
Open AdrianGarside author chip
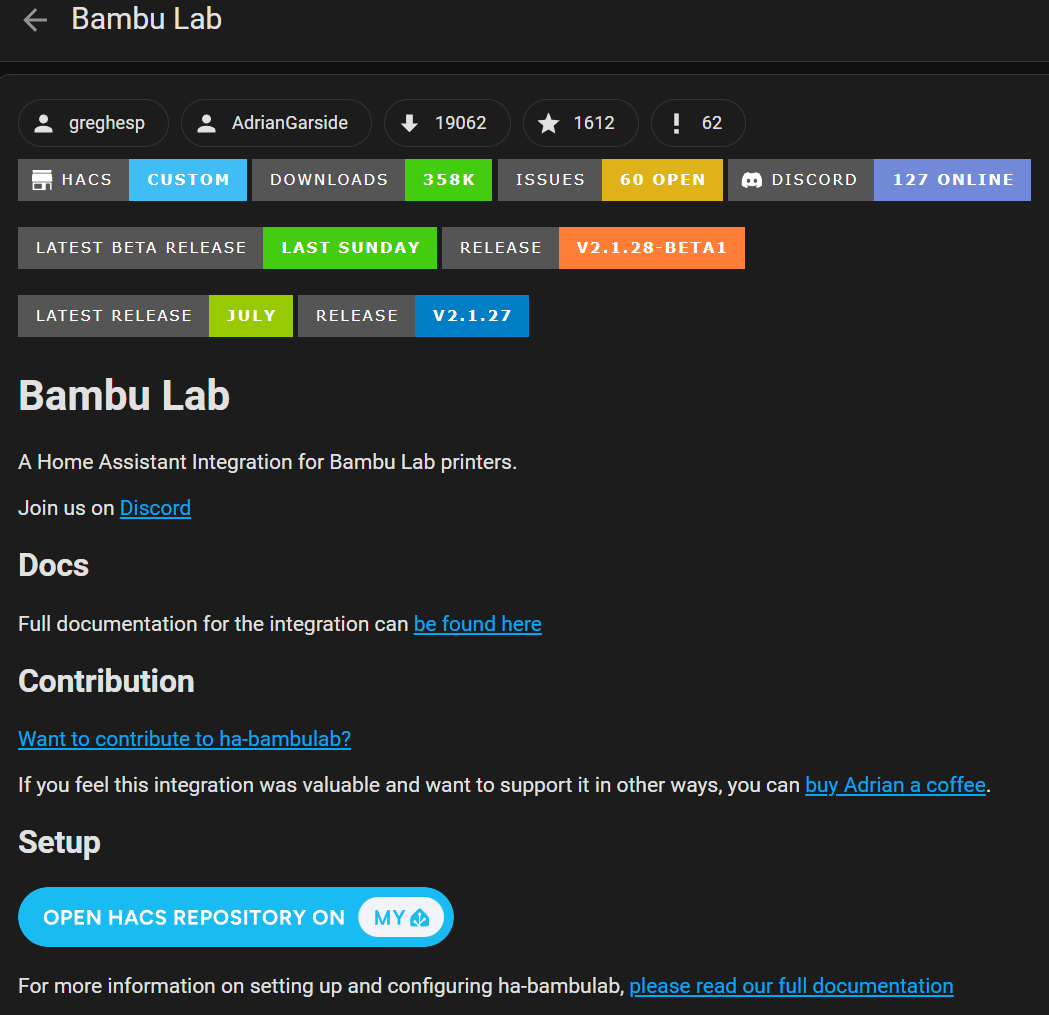[x=276, y=123]
